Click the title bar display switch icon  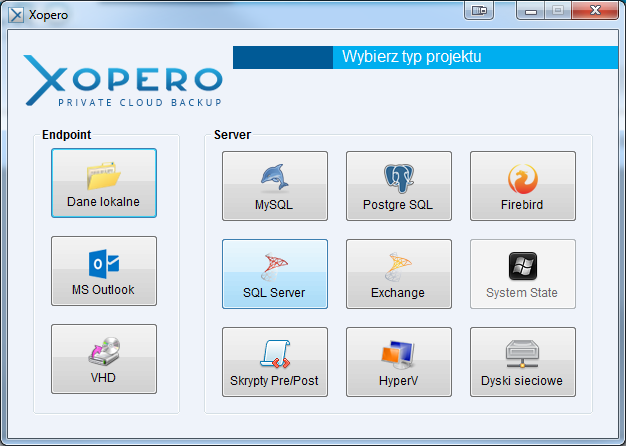479,10
